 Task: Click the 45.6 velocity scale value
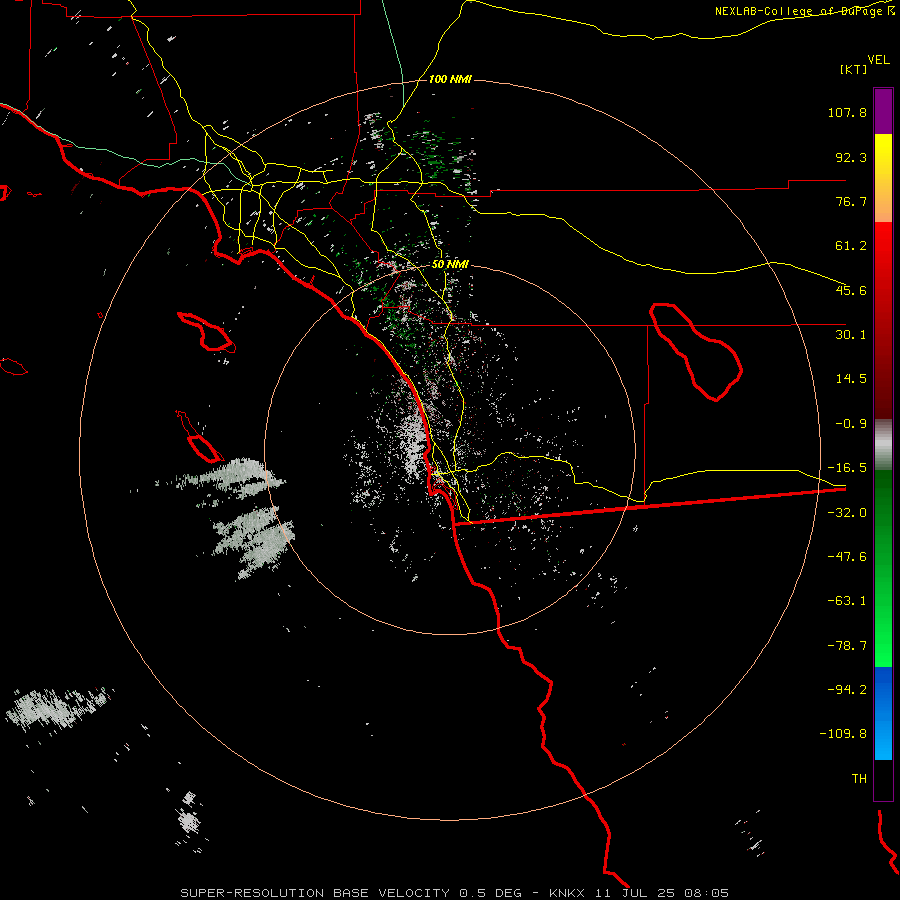(851, 290)
